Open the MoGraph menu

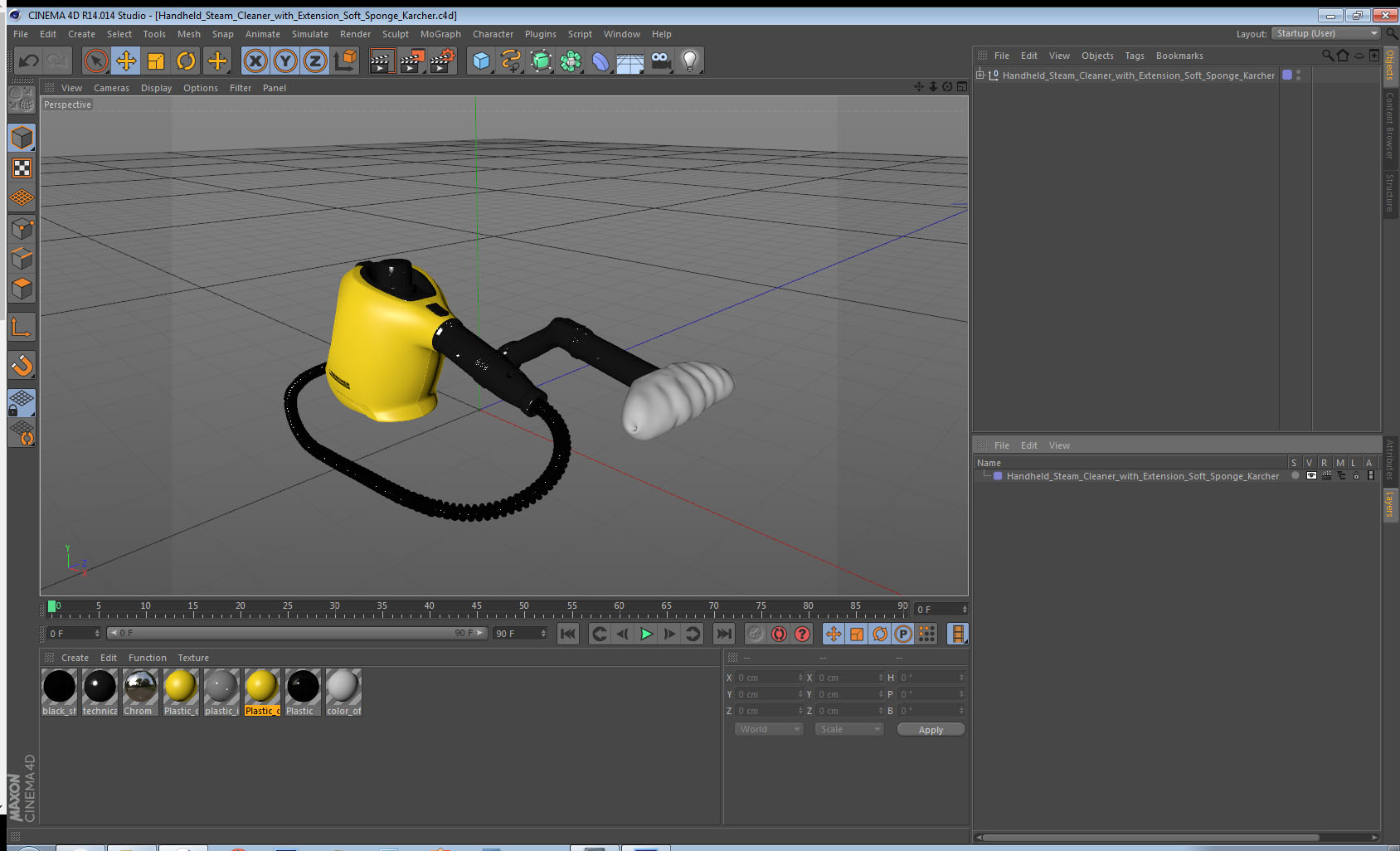point(440,34)
